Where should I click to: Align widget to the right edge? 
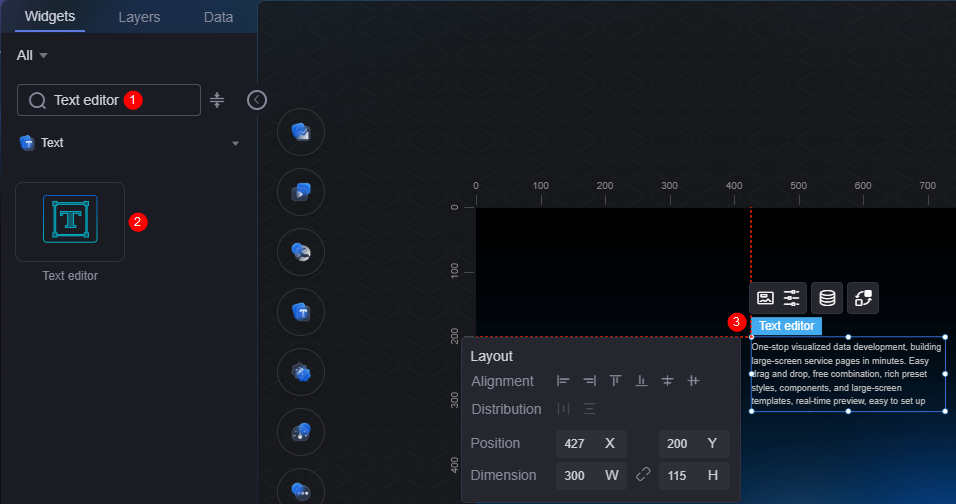(589, 381)
